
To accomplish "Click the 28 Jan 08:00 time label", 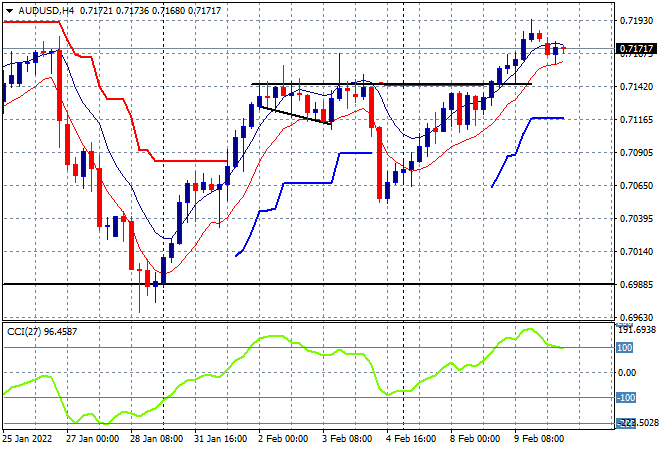I will (x=157, y=439).
